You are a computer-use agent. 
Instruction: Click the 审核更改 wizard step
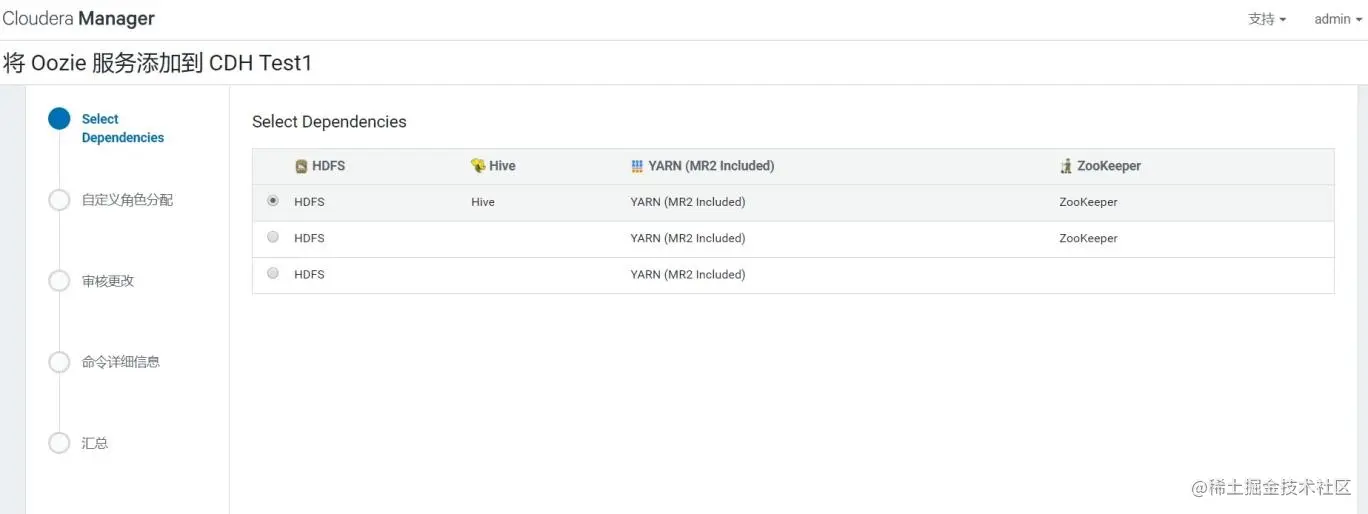tap(108, 281)
